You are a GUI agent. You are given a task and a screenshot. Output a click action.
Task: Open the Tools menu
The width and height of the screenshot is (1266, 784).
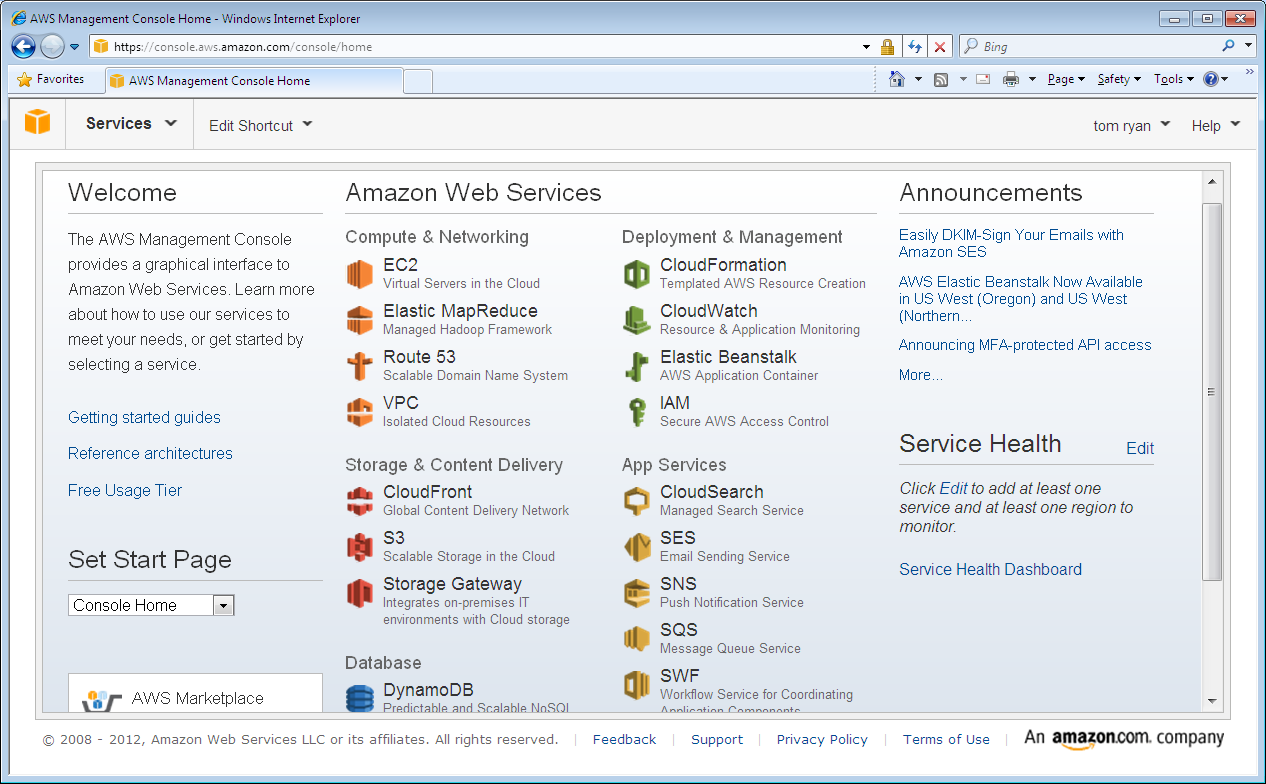(1173, 79)
